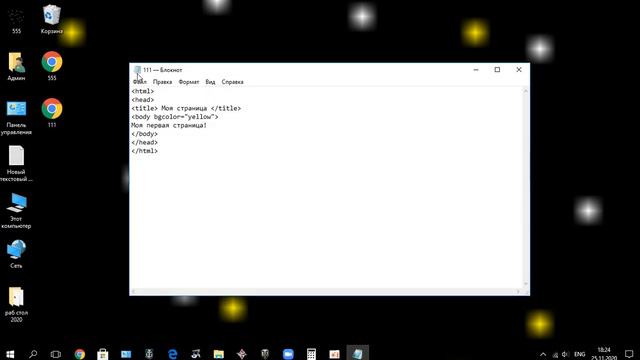Click Notepad vertical scrollbar up arrow
The image size is (640, 360).
(x=526, y=91)
